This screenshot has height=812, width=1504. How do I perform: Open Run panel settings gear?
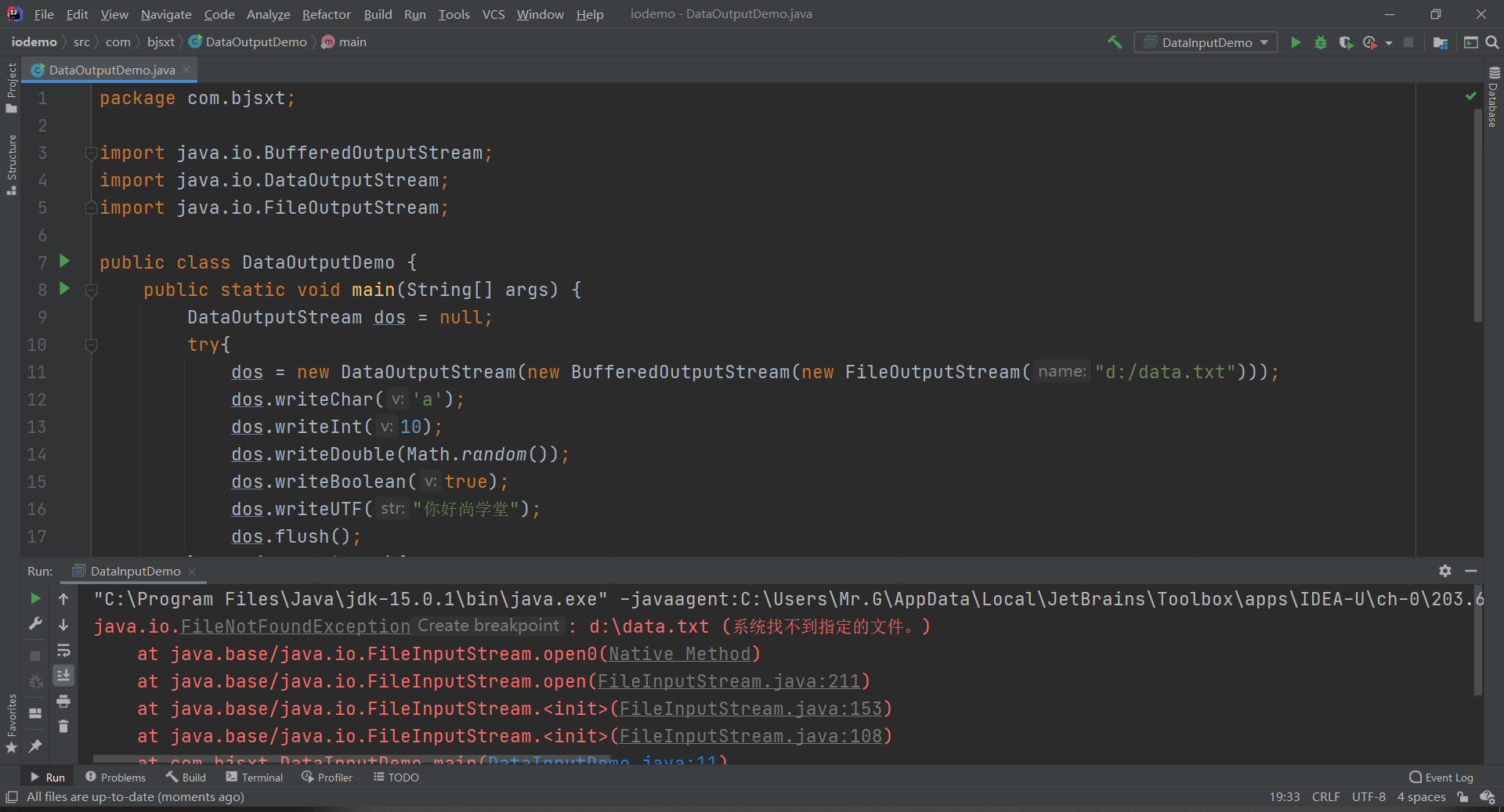(1445, 571)
